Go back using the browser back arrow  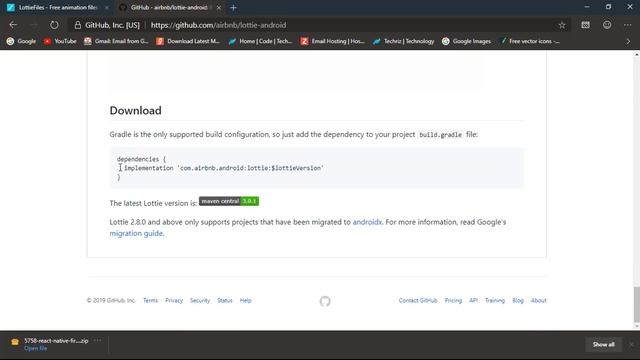pos(13,25)
